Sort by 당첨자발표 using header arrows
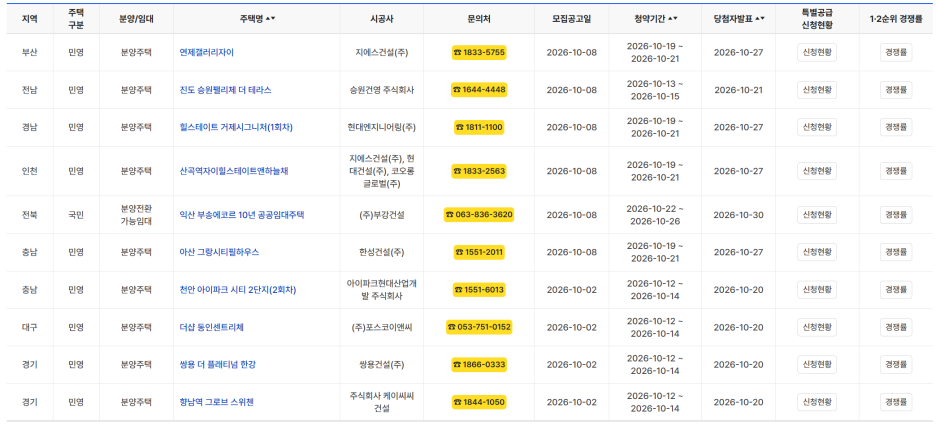The image size is (936, 425). click(760, 19)
